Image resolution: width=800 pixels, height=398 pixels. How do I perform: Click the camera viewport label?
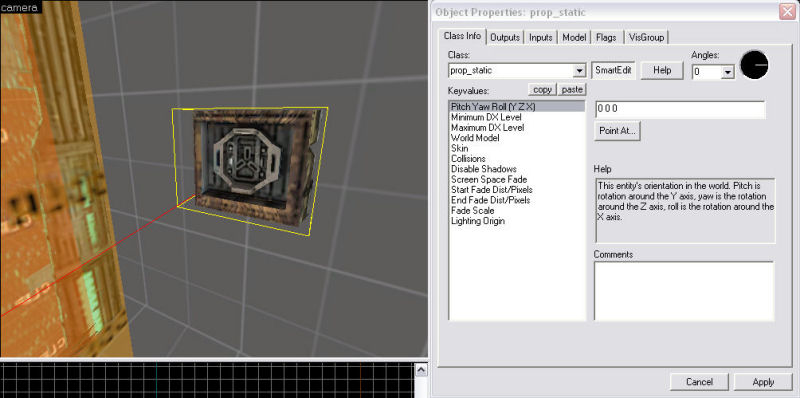19,7
